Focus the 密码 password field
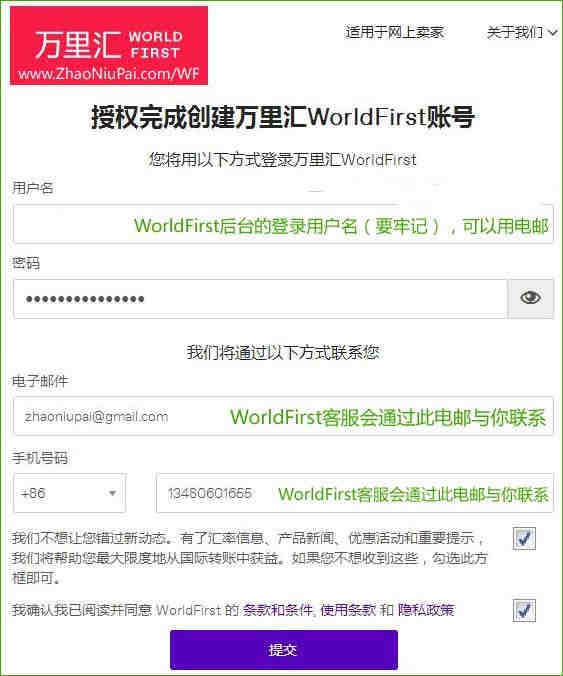This screenshot has width=563, height=676. (x=260, y=299)
